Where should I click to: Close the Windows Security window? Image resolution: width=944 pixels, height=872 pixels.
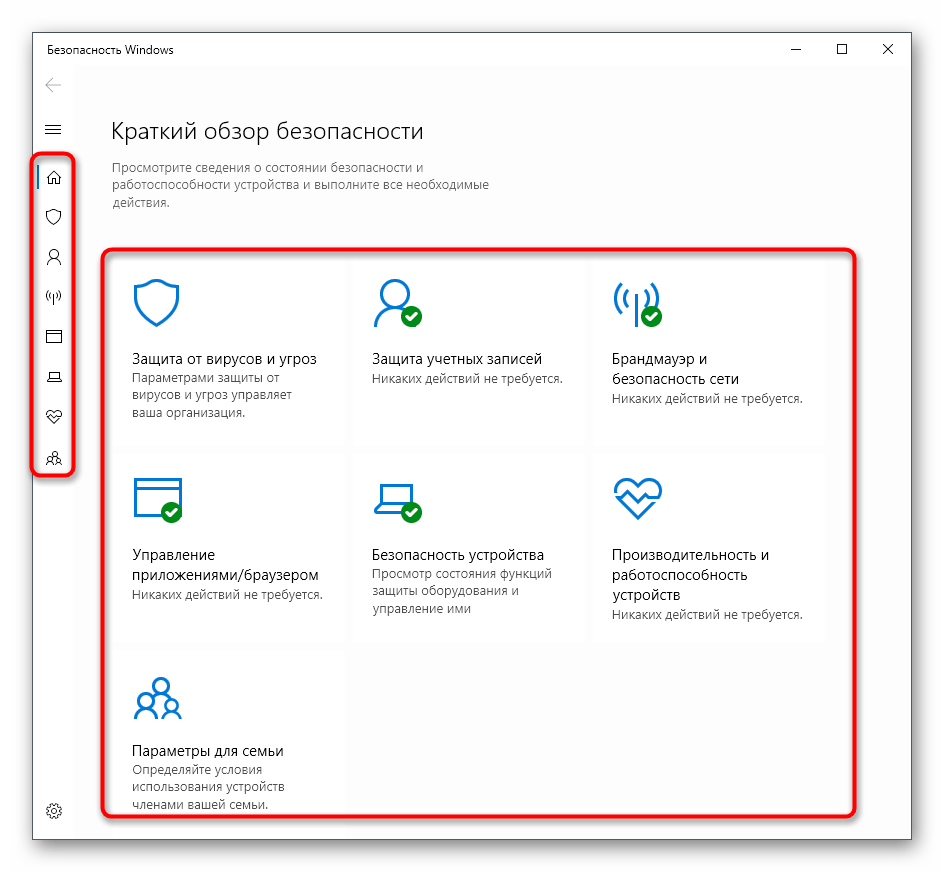coord(887,49)
